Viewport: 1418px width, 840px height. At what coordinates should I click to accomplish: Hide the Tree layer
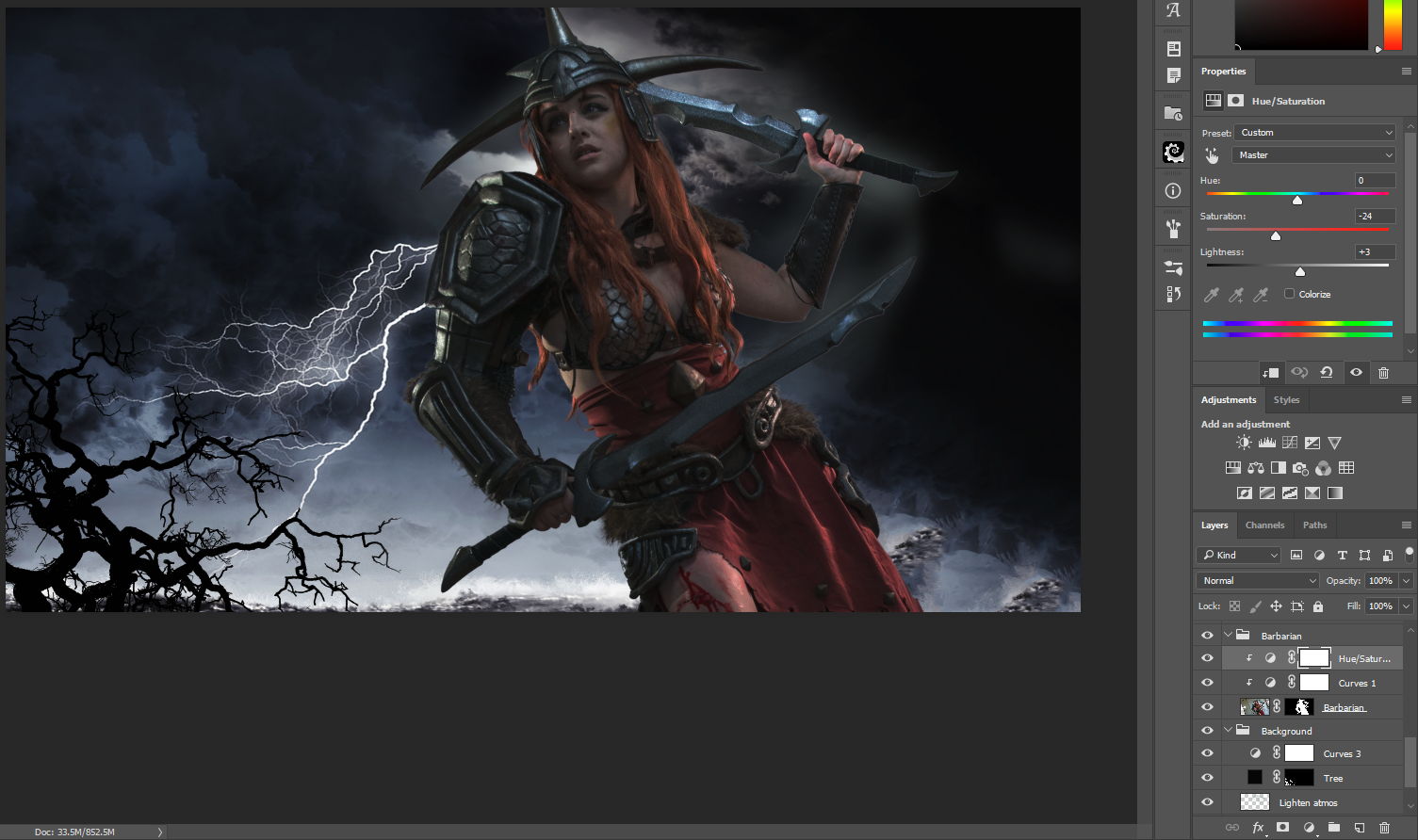tap(1207, 778)
